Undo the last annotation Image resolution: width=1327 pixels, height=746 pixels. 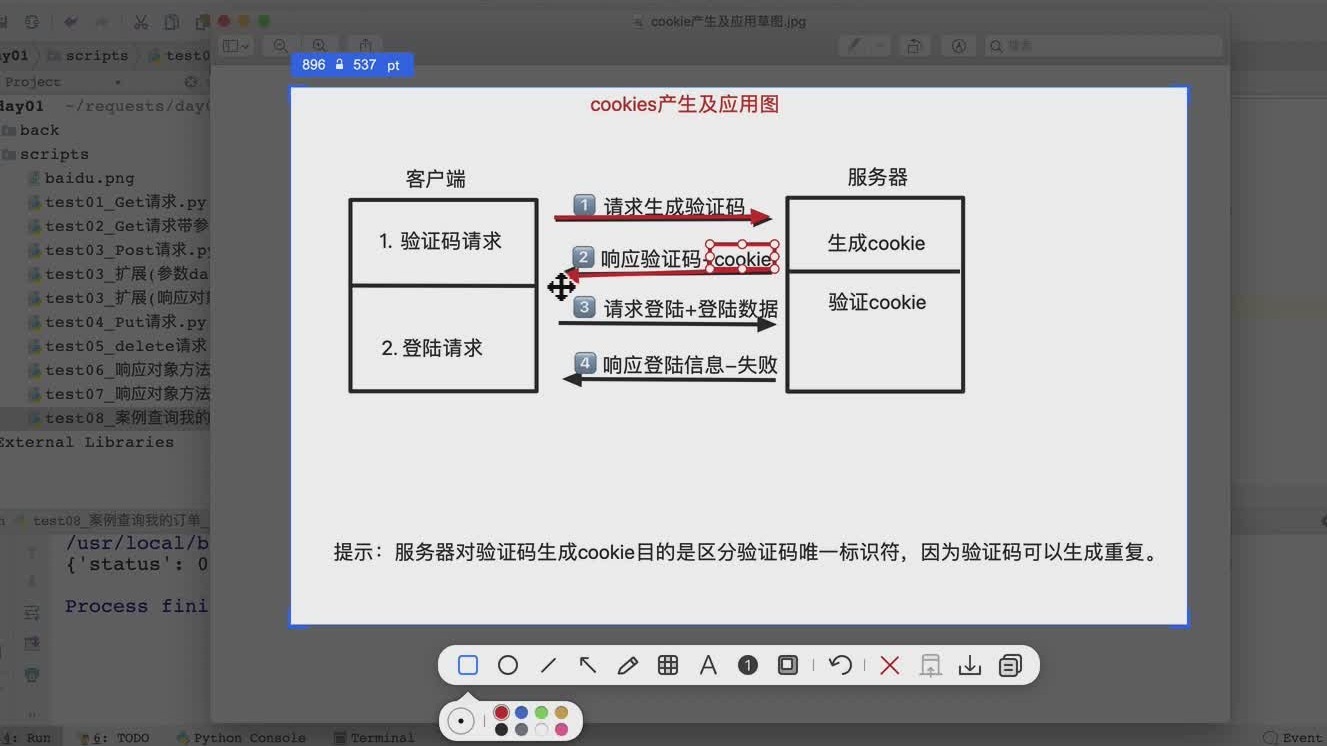(840, 664)
